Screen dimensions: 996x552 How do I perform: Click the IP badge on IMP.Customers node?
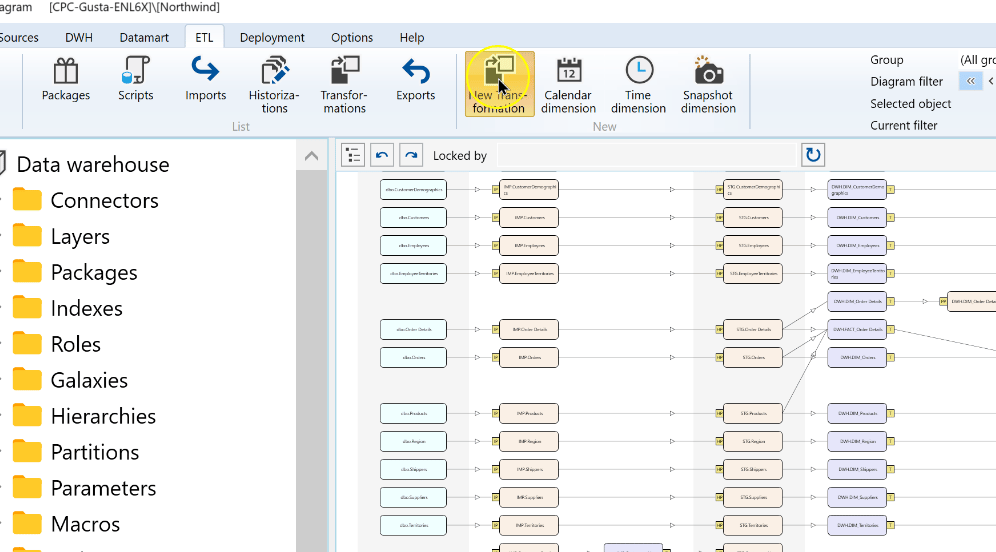click(495, 217)
